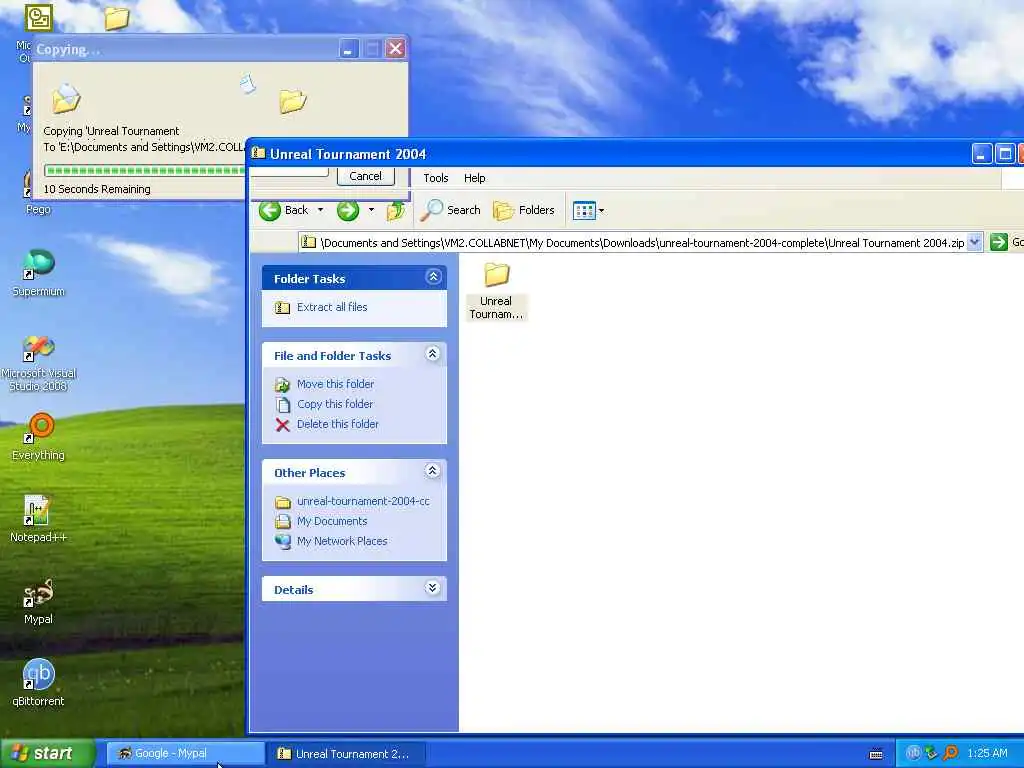Open dropdown arrow next to Forward button

coord(371,210)
